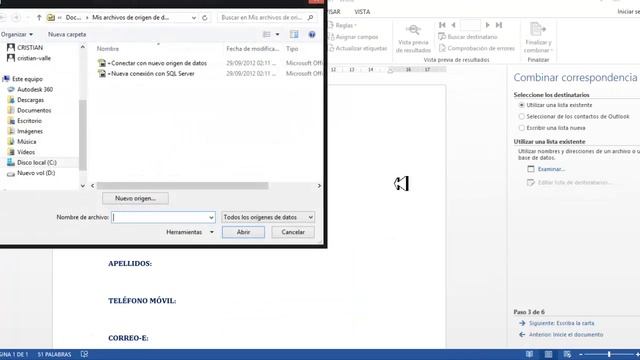Click Comprobación de errores in ribbon
This screenshot has width=640, height=360.
coord(476,48)
